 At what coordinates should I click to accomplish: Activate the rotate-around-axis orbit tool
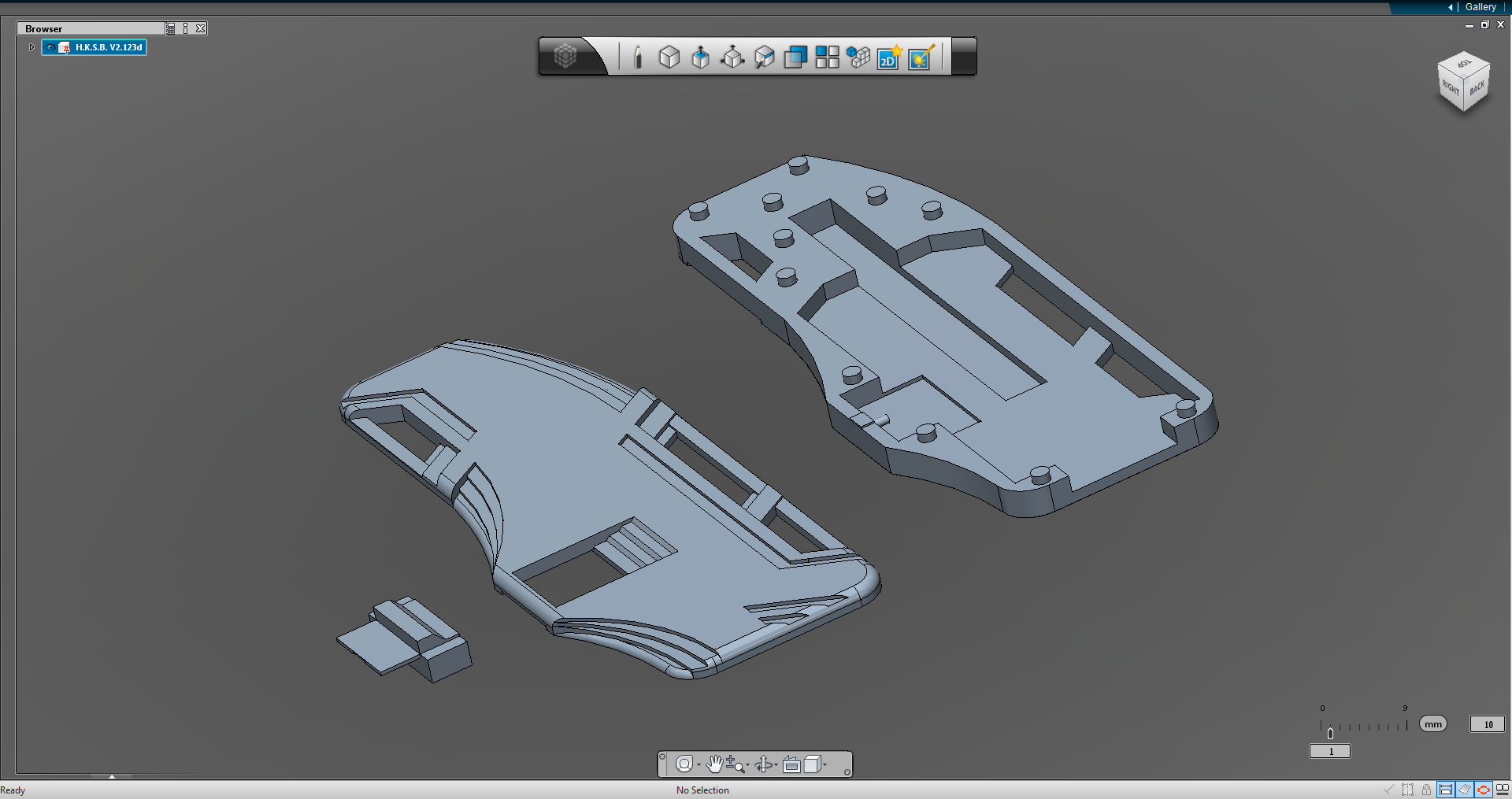[764, 764]
